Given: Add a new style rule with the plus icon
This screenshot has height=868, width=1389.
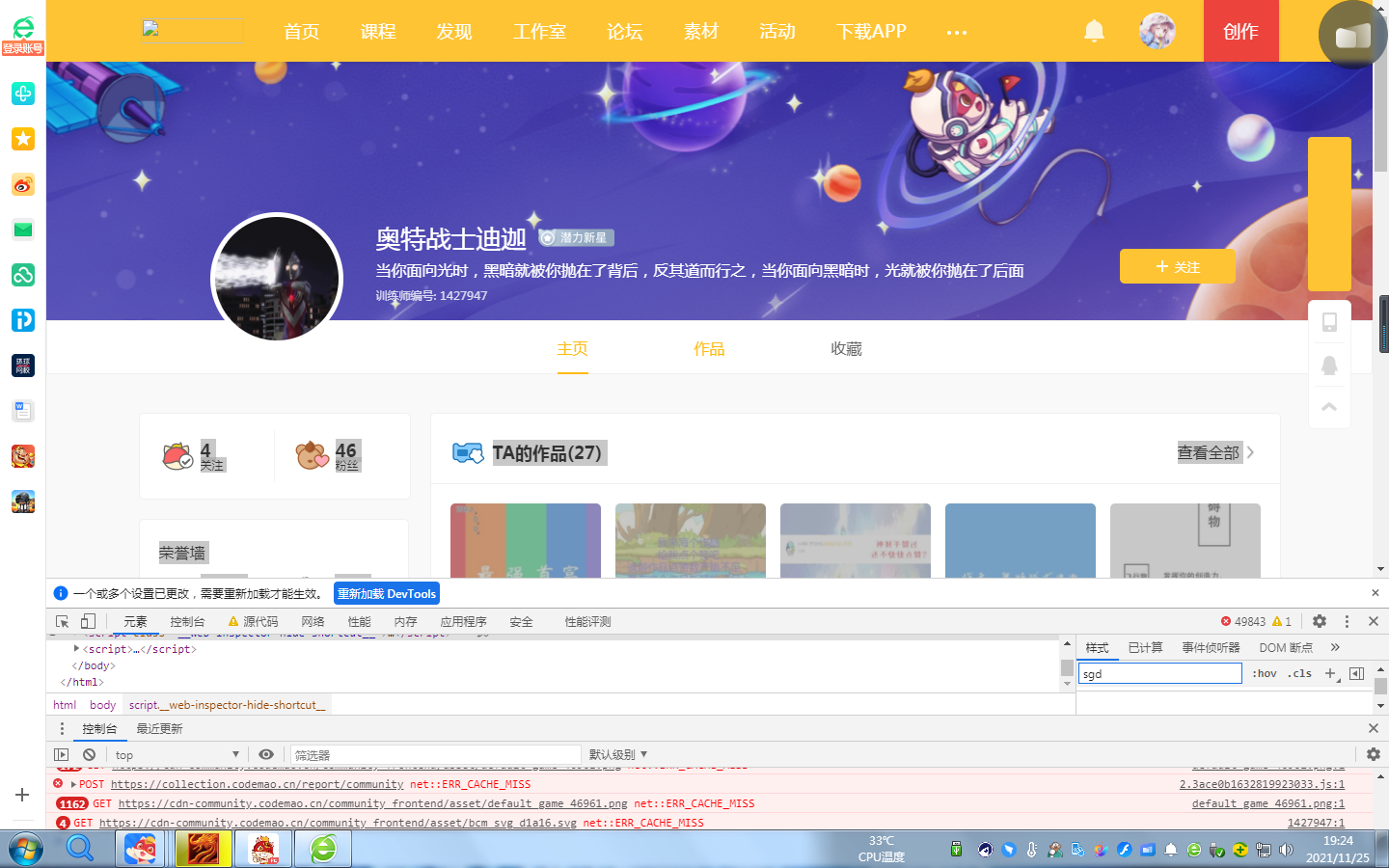Looking at the screenshot, I should click(x=1331, y=673).
